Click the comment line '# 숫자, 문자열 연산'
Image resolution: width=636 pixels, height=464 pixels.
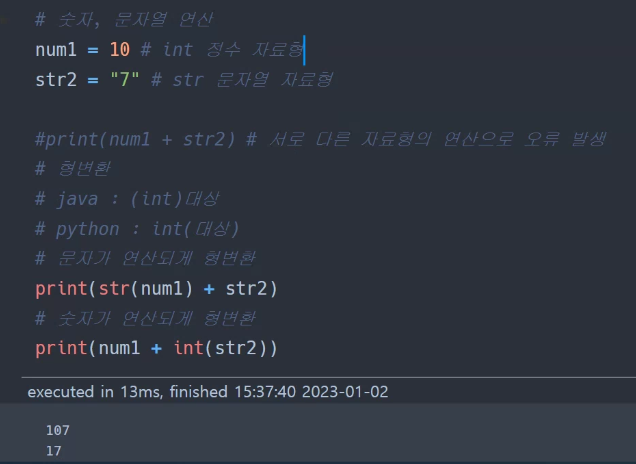coord(124,19)
